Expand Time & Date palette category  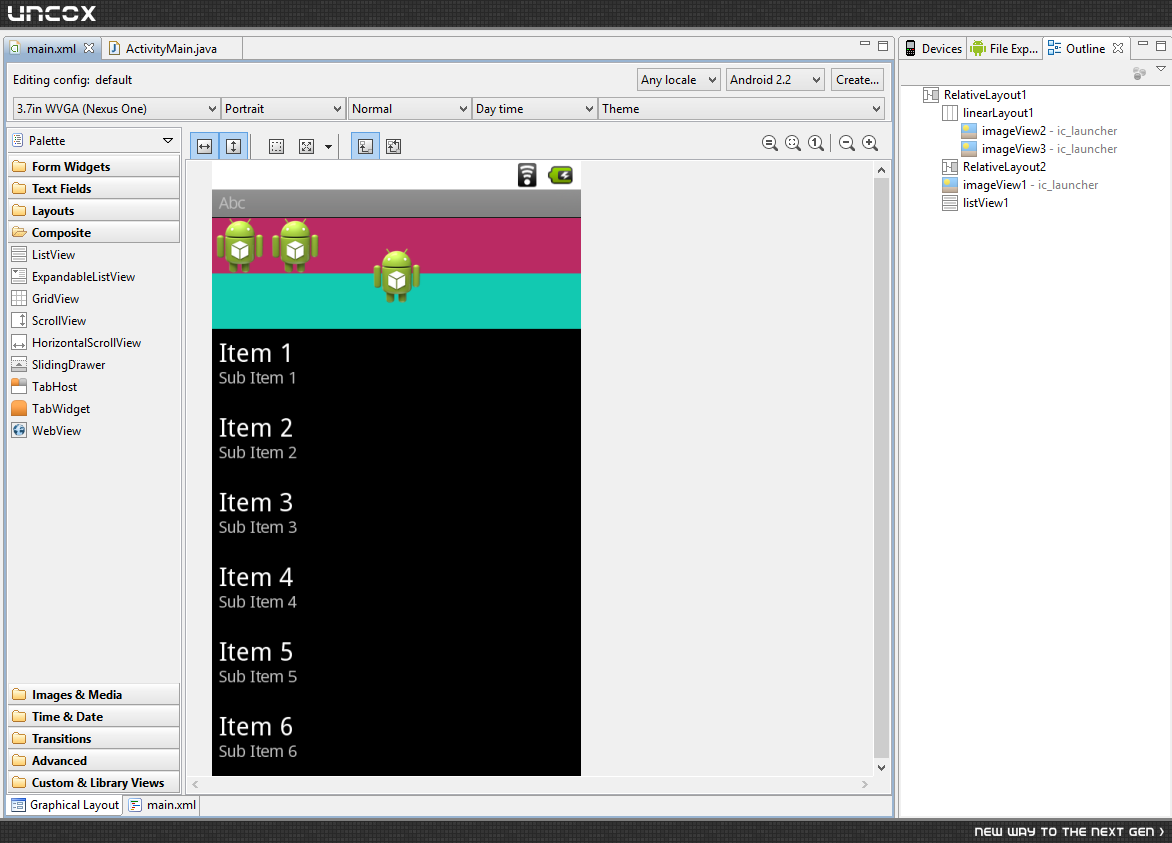tap(94, 716)
